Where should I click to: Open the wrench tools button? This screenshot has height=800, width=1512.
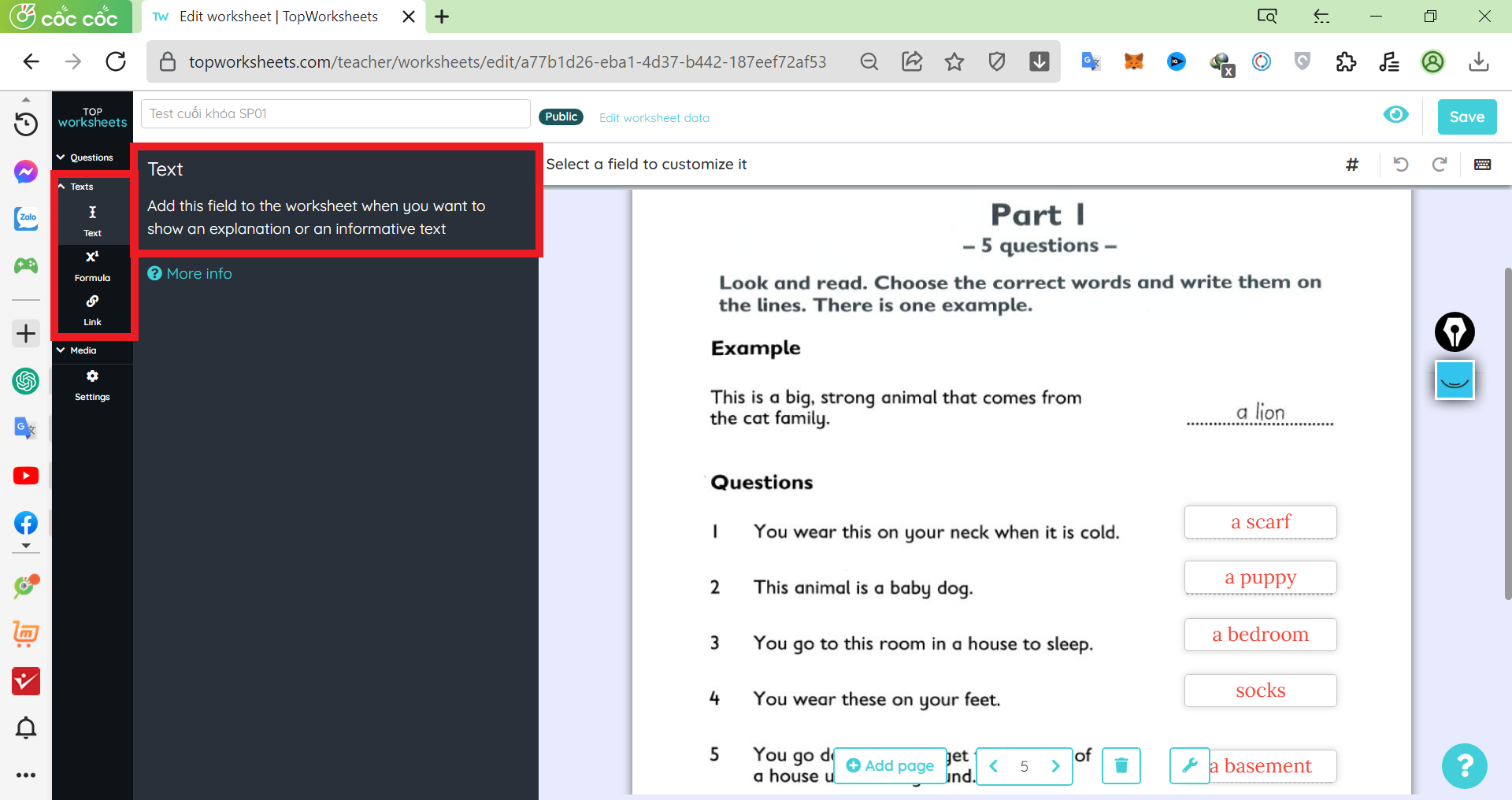[1189, 765]
